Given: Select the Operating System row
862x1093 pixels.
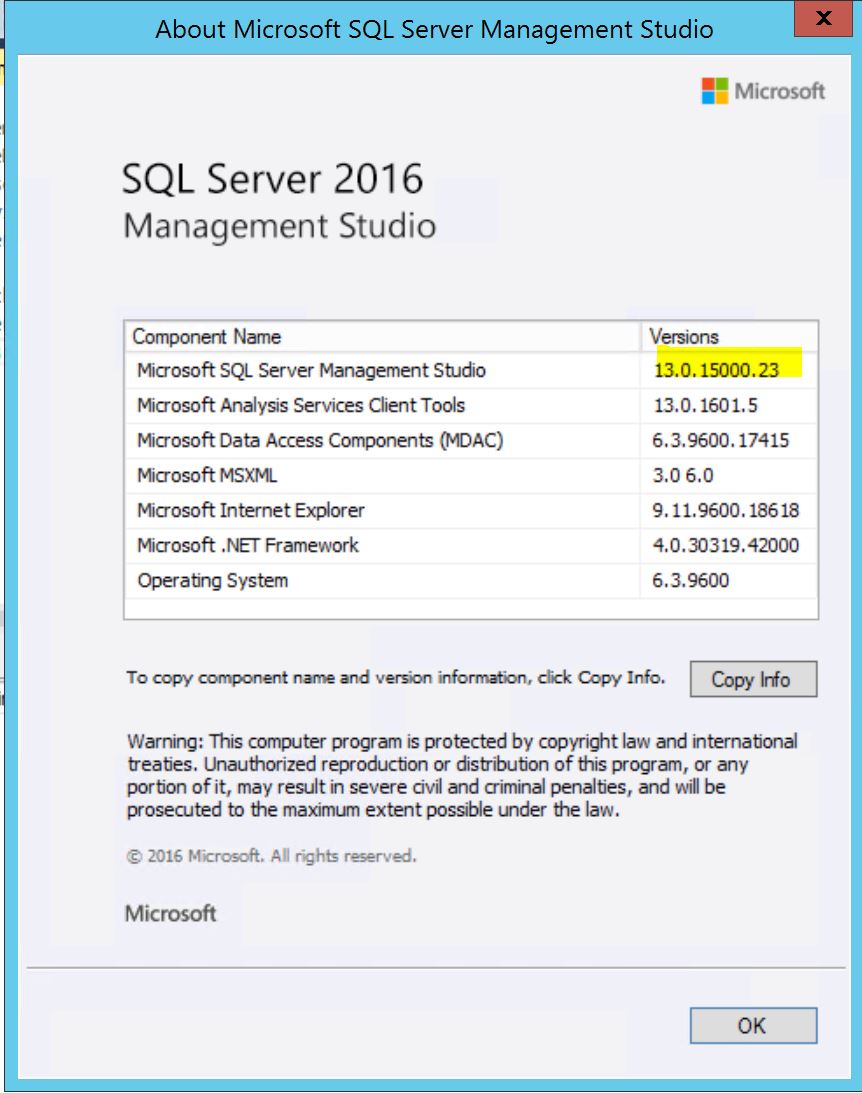Looking at the screenshot, I should [x=471, y=581].
